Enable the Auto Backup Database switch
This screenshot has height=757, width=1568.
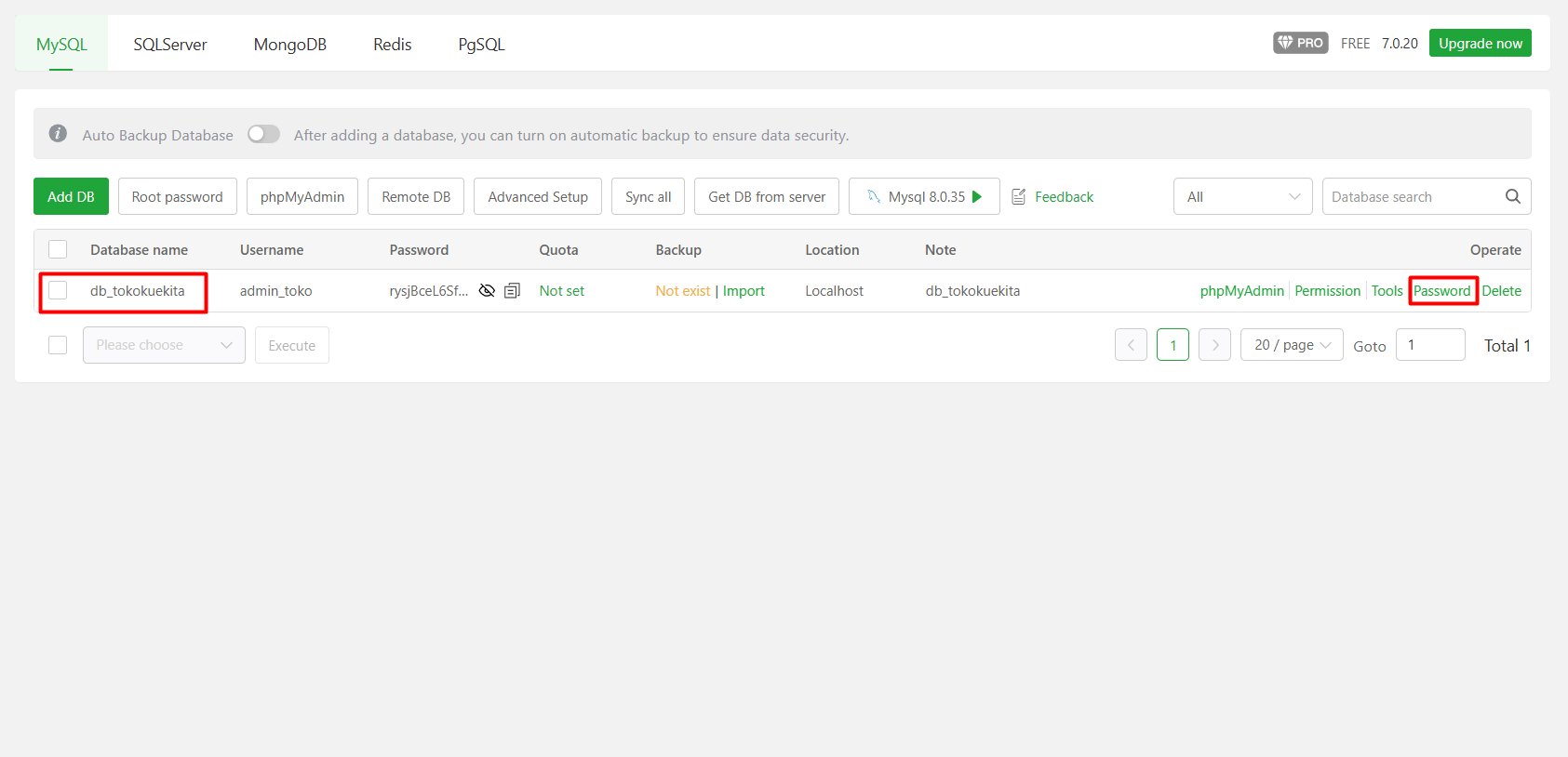pyautogui.click(x=263, y=134)
